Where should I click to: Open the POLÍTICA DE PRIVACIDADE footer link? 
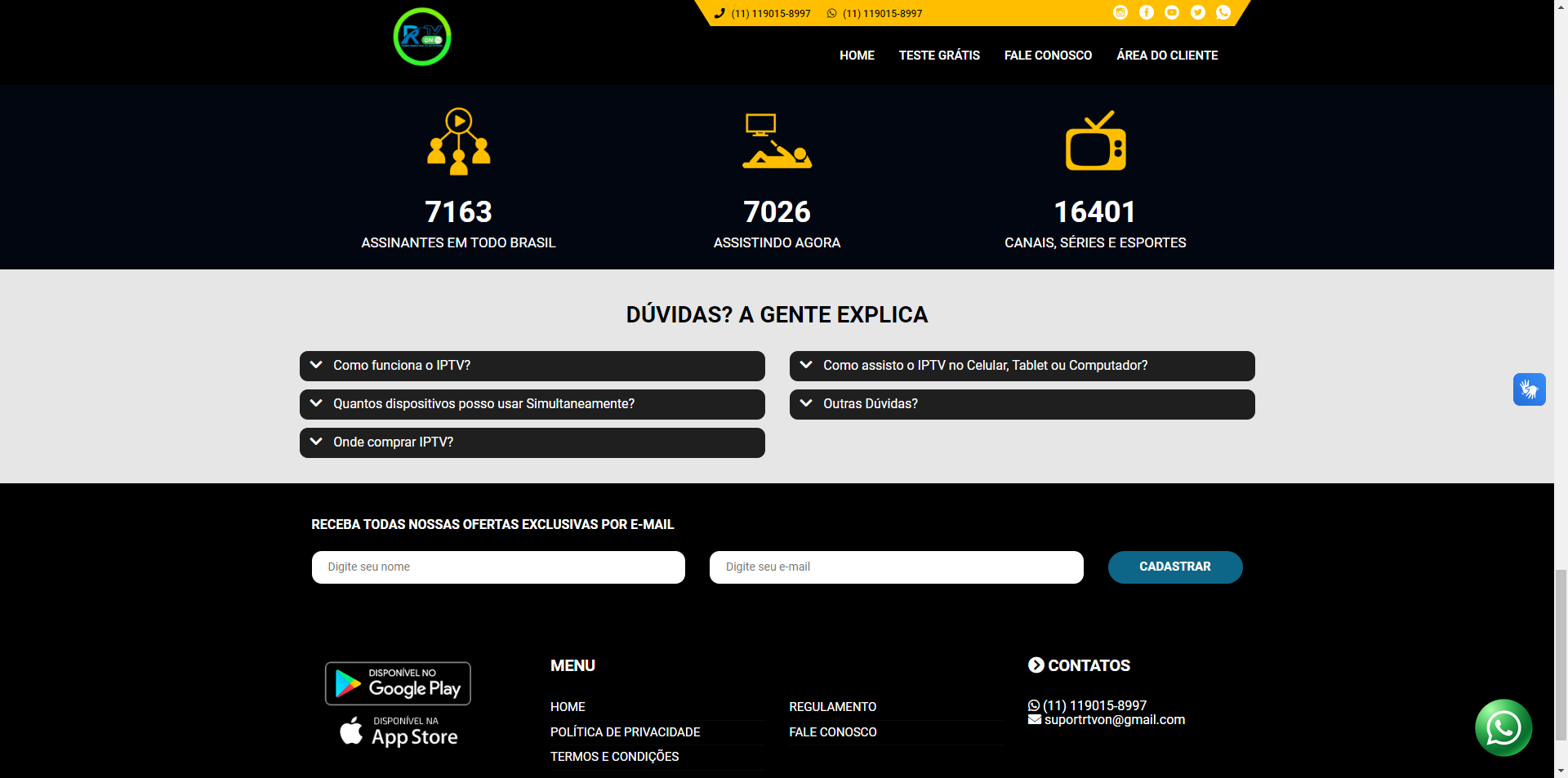click(x=625, y=732)
